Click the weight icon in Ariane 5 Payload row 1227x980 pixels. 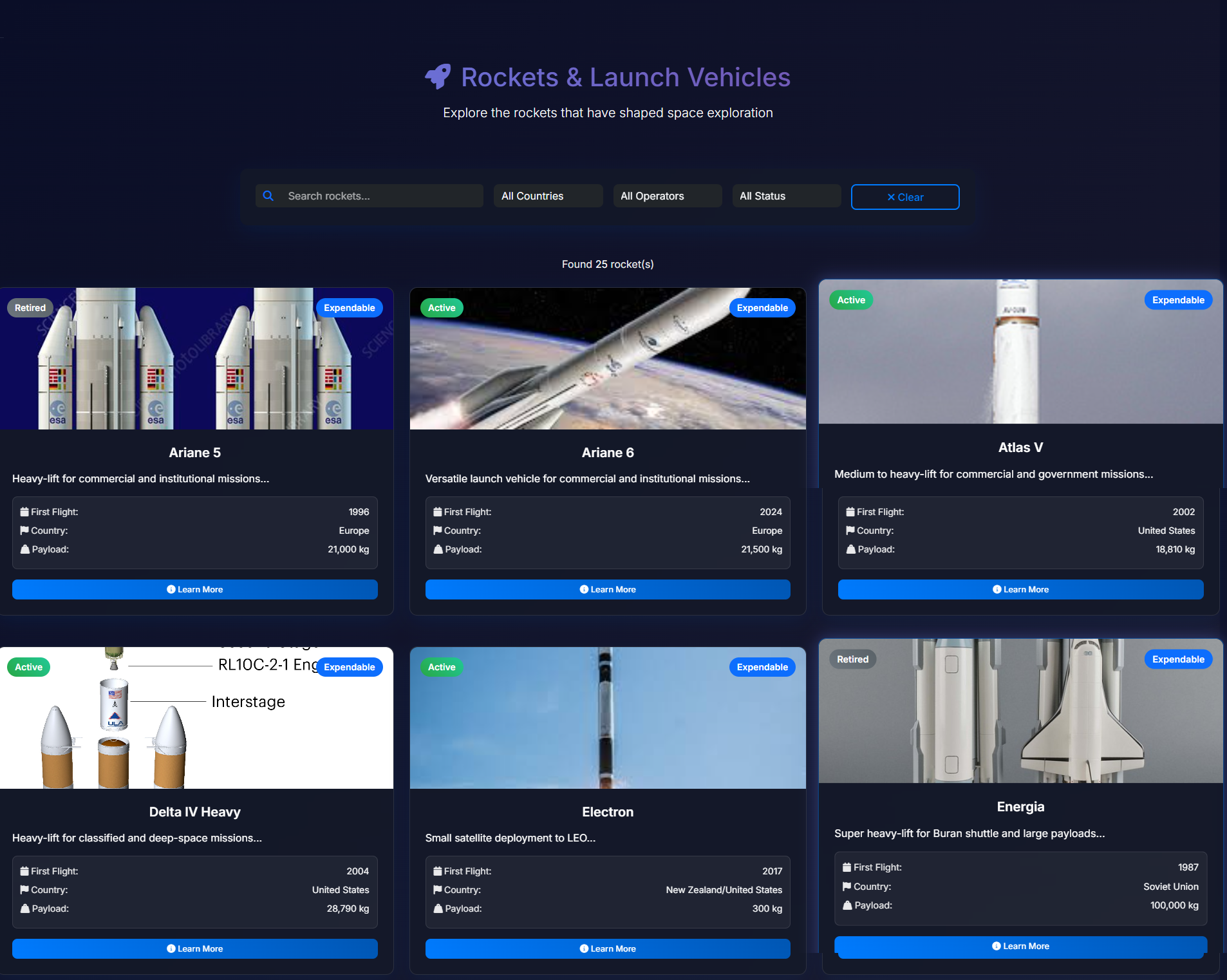pos(25,549)
